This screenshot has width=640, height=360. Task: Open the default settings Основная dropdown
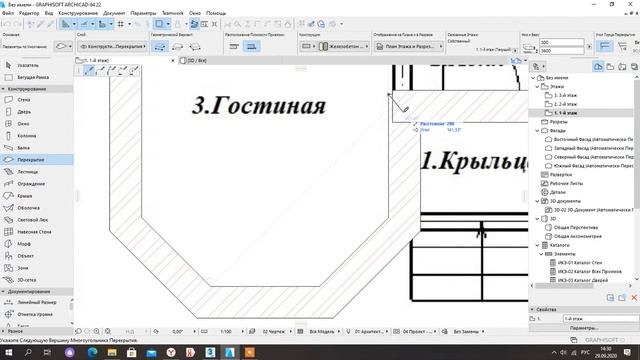[64, 47]
